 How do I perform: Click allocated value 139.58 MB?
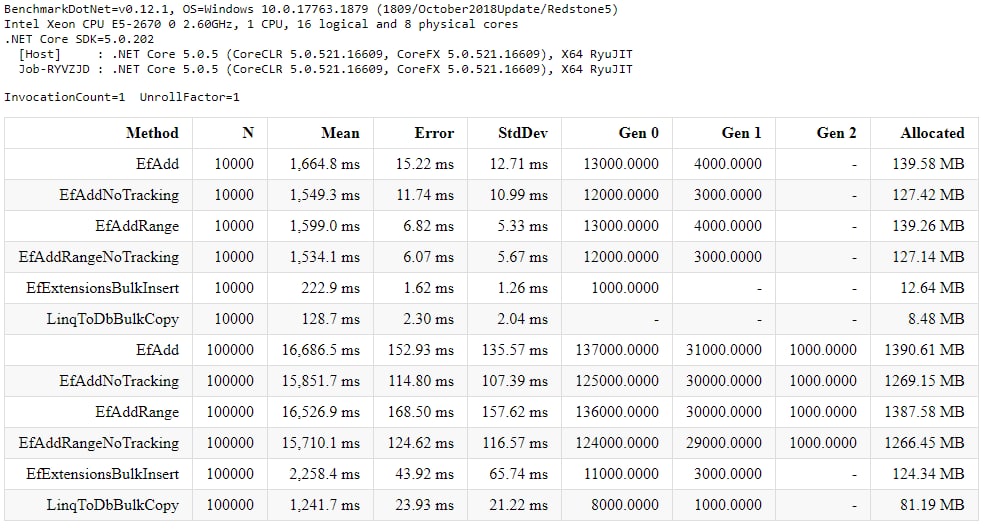tap(928, 164)
